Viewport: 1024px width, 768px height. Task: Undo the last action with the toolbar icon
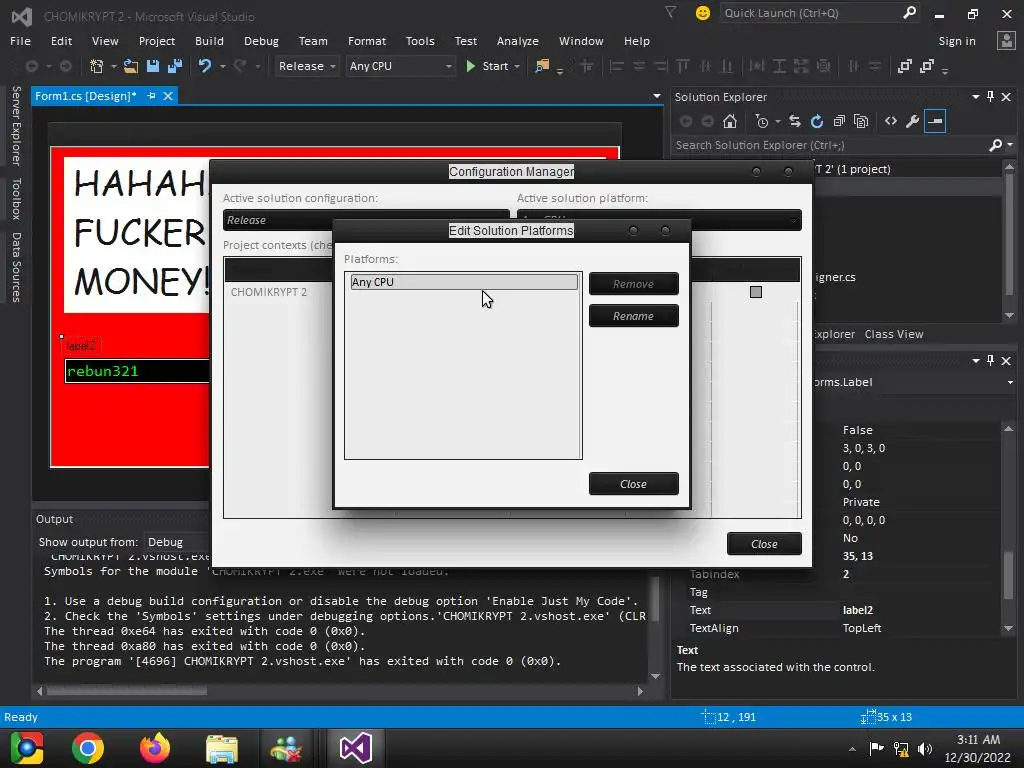(205, 66)
